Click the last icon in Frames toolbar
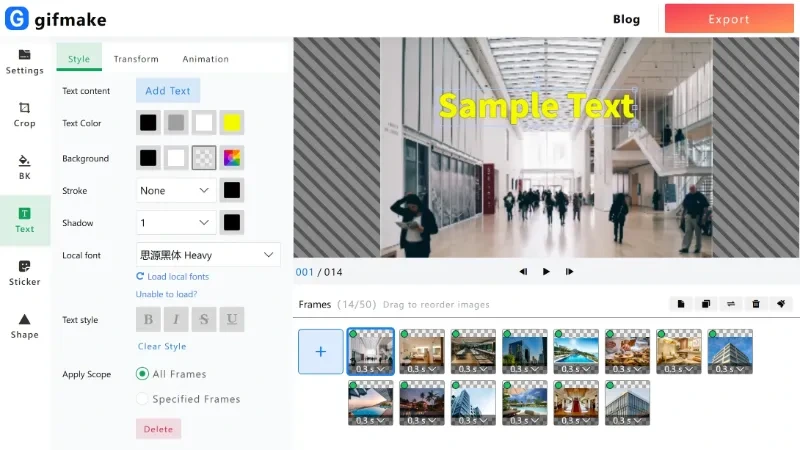This screenshot has width=800, height=450. point(781,304)
